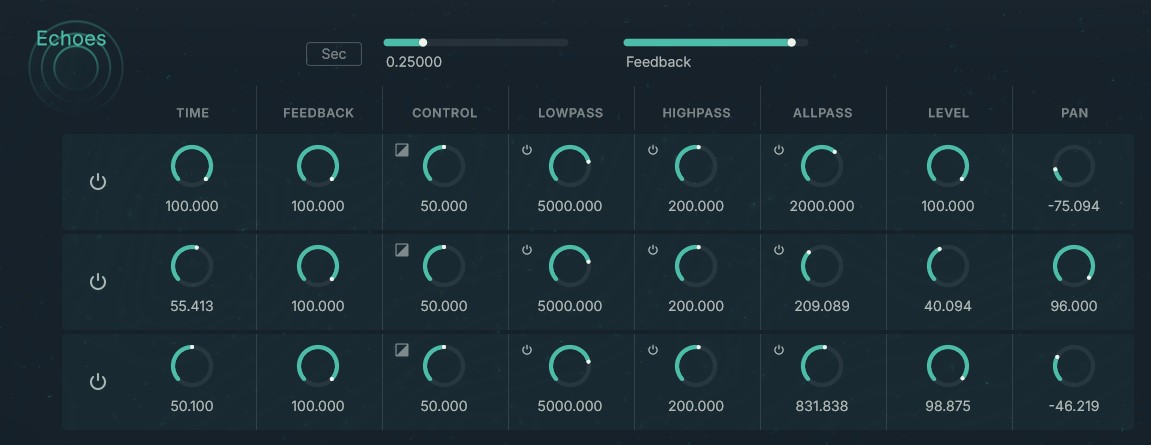This screenshot has width=1151, height=445.
Task: Click the second row Time knob at 55.413
Action: [192, 266]
